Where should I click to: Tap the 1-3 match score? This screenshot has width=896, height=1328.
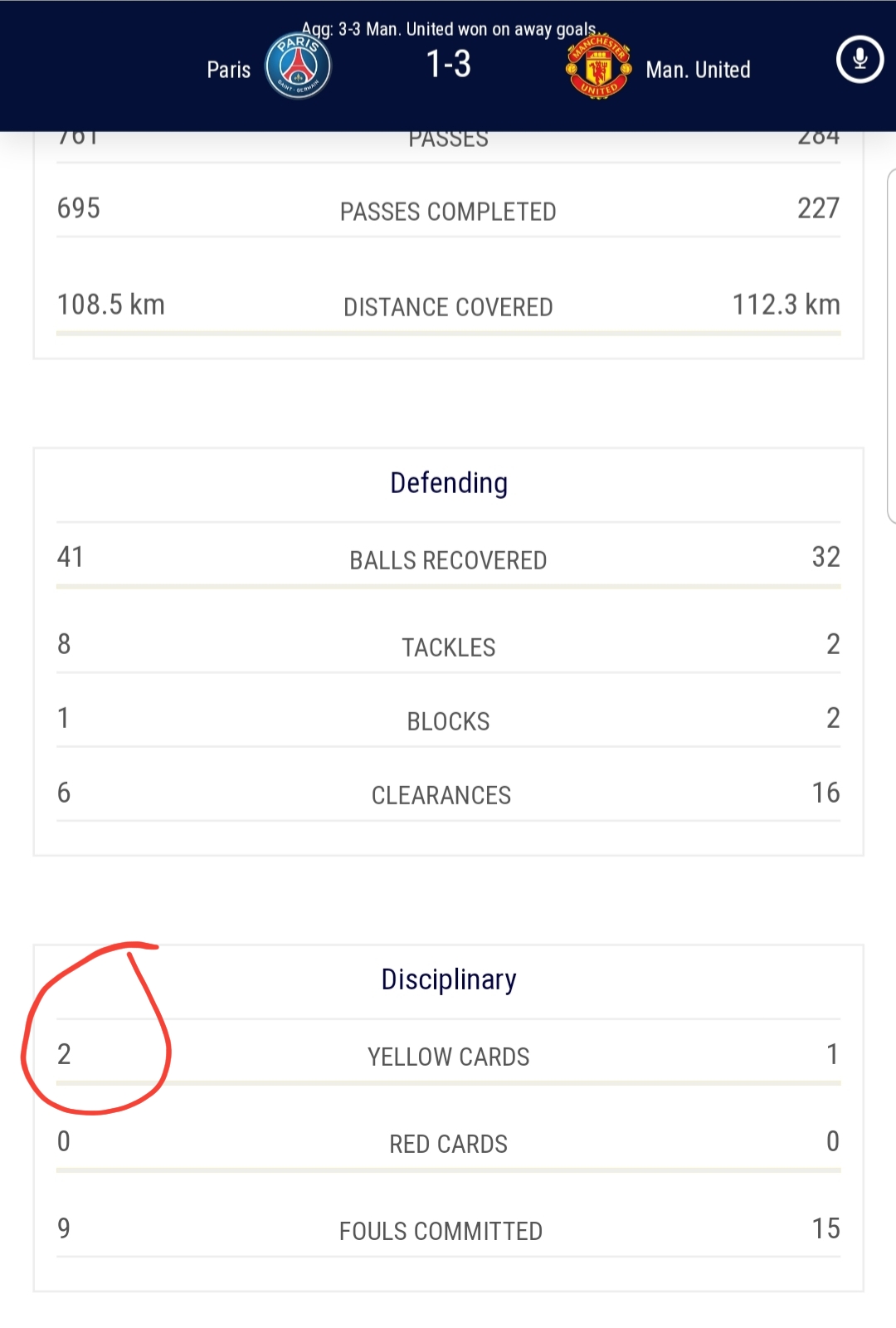click(x=449, y=64)
